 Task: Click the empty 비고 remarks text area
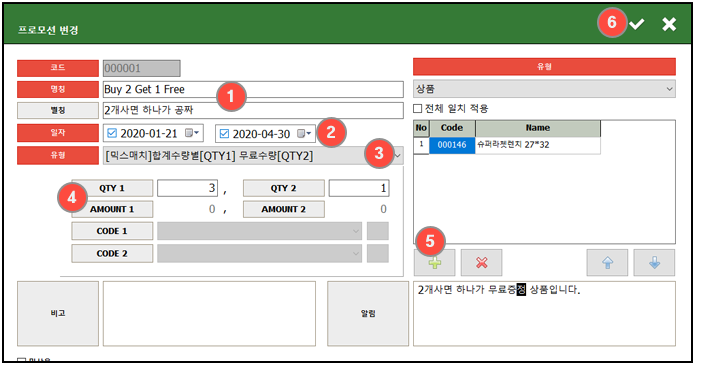pyautogui.click(x=209, y=313)
